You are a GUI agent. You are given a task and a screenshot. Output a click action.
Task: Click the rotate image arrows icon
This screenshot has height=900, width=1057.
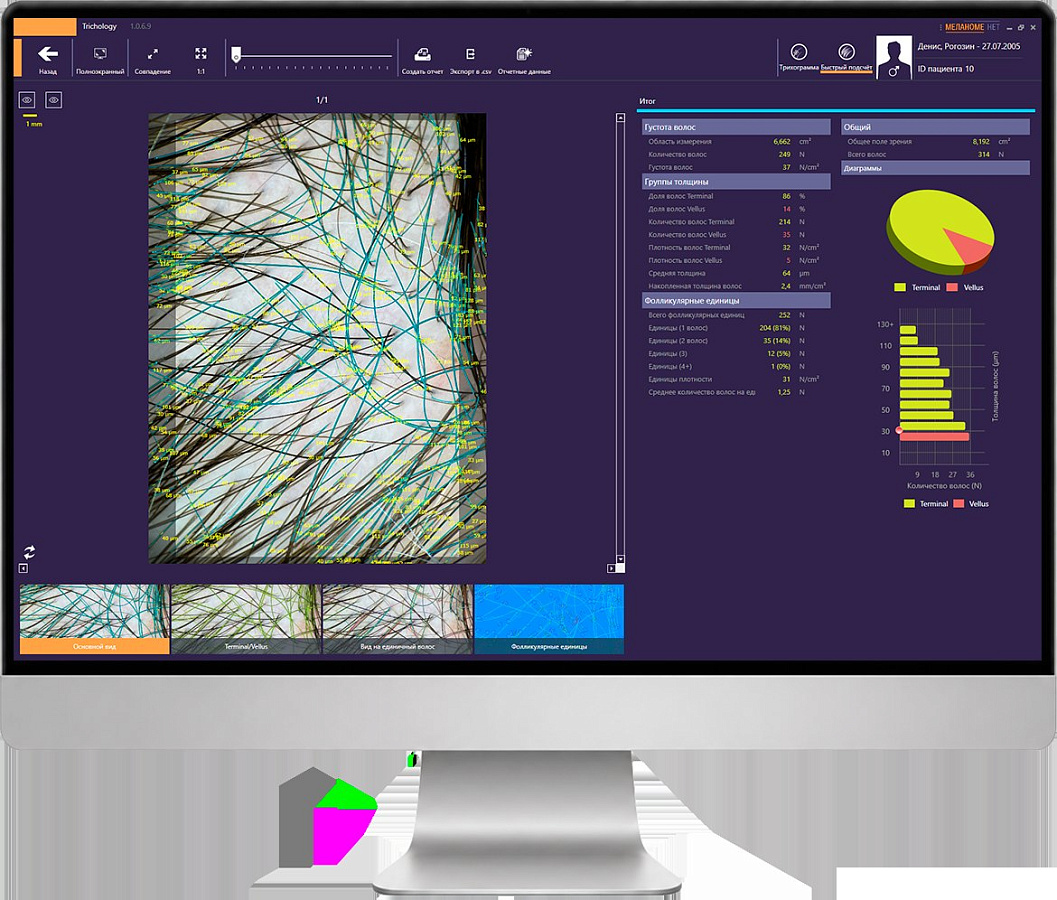tap(29, 552)
